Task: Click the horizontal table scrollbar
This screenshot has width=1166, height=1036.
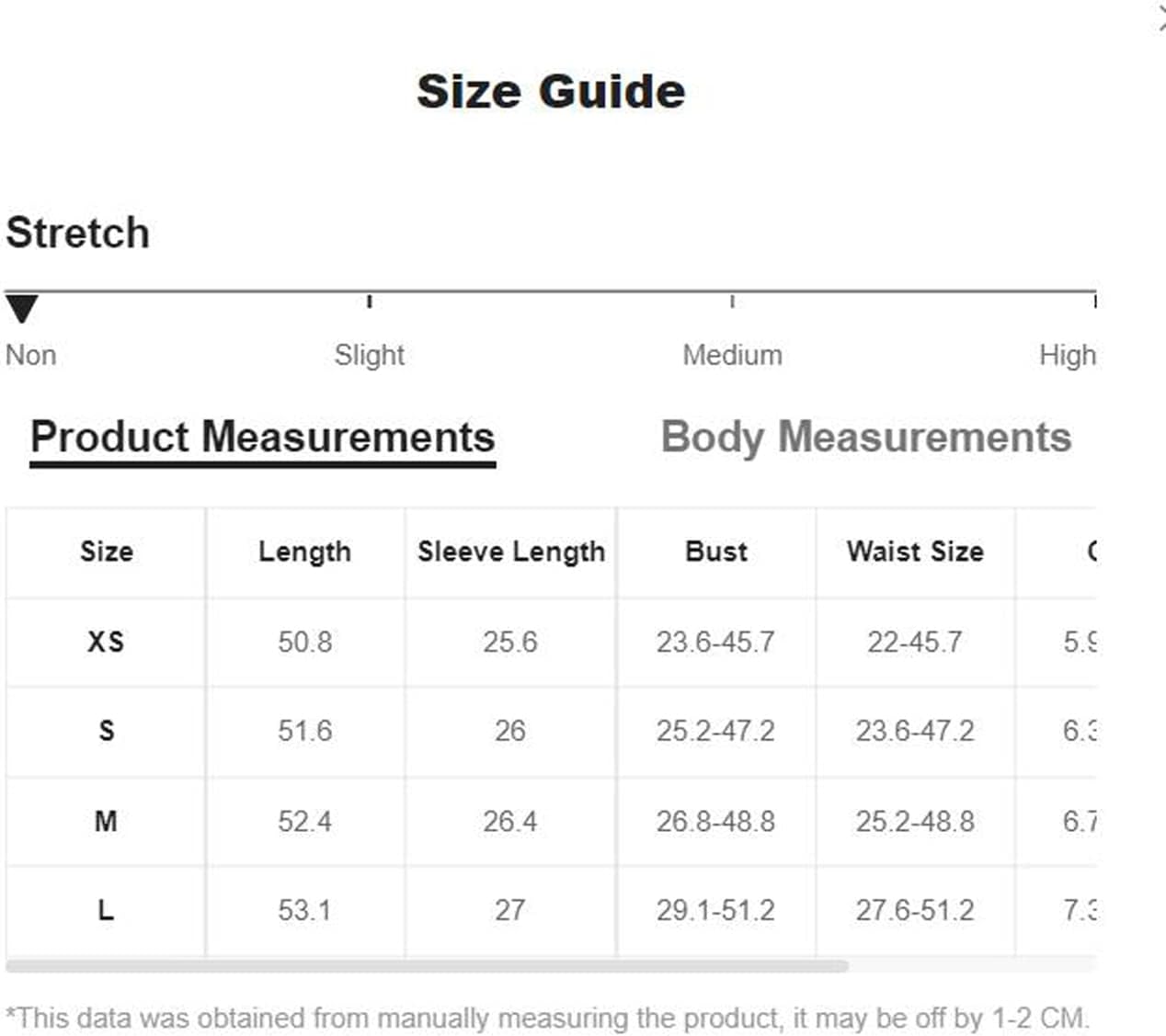Action: point(427,966)
